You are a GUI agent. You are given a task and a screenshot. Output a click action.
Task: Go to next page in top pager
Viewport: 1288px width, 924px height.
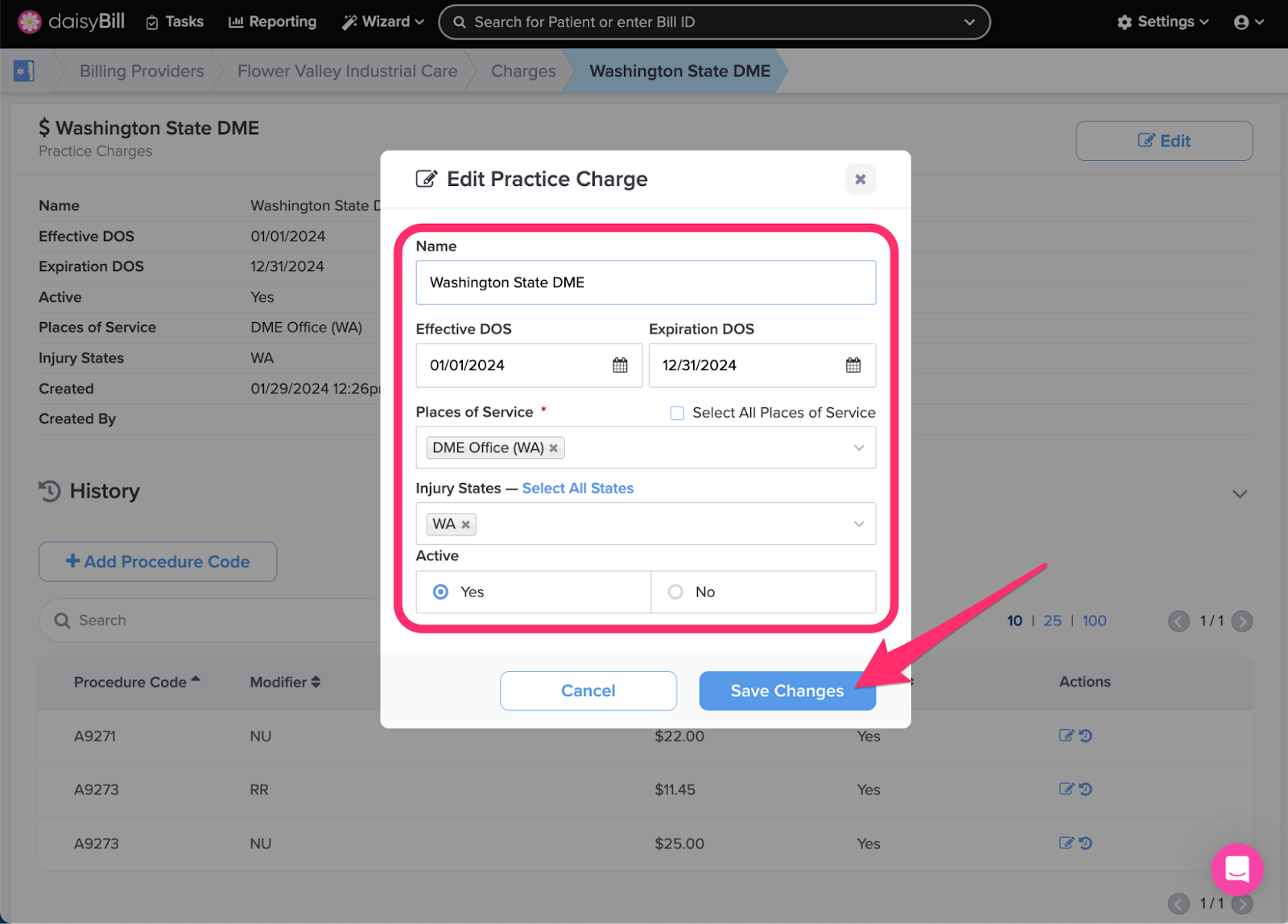click(x=1242, y=621)
